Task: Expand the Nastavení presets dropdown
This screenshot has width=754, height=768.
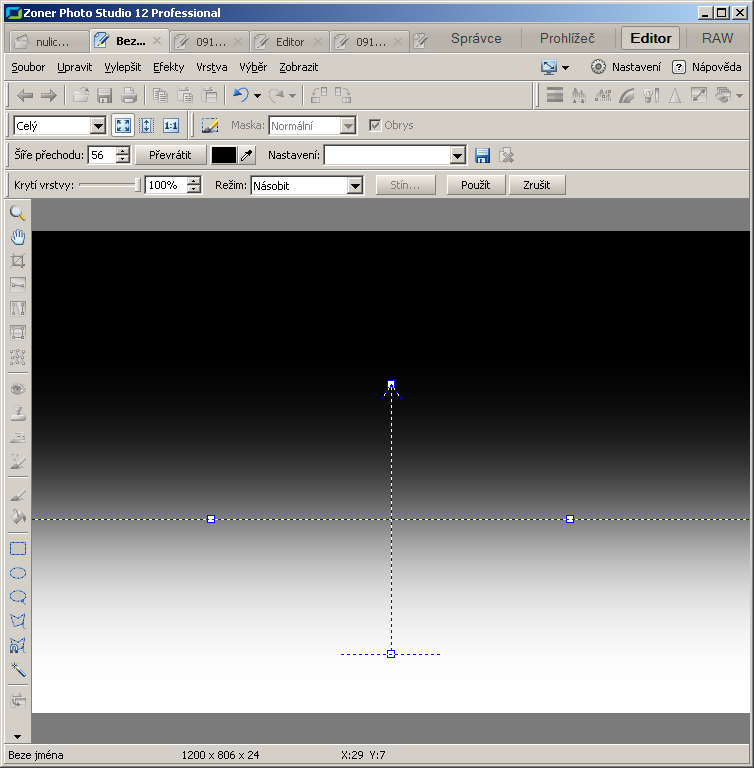Action: pyautogui.click(x=457, y=155)
